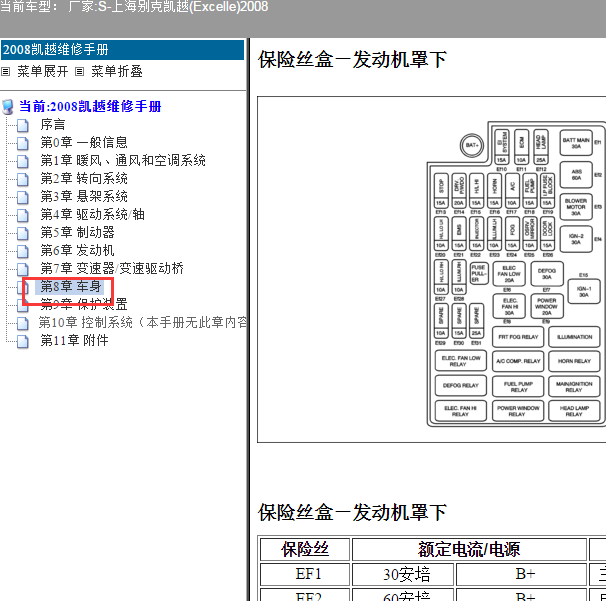This screenshot has height=601, width=606.
Task: Open 第7章 变速器/变速驱动桥
Action: [112, 268]
